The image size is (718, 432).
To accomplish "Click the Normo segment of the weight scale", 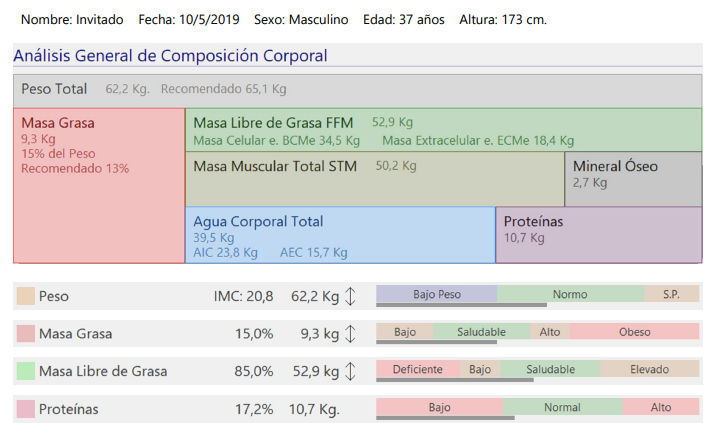I will (570, 294).
